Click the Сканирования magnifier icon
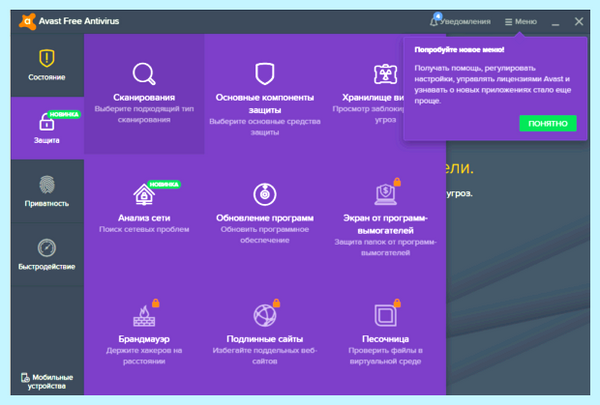The image size is (600, 405). tap(144, 73)
